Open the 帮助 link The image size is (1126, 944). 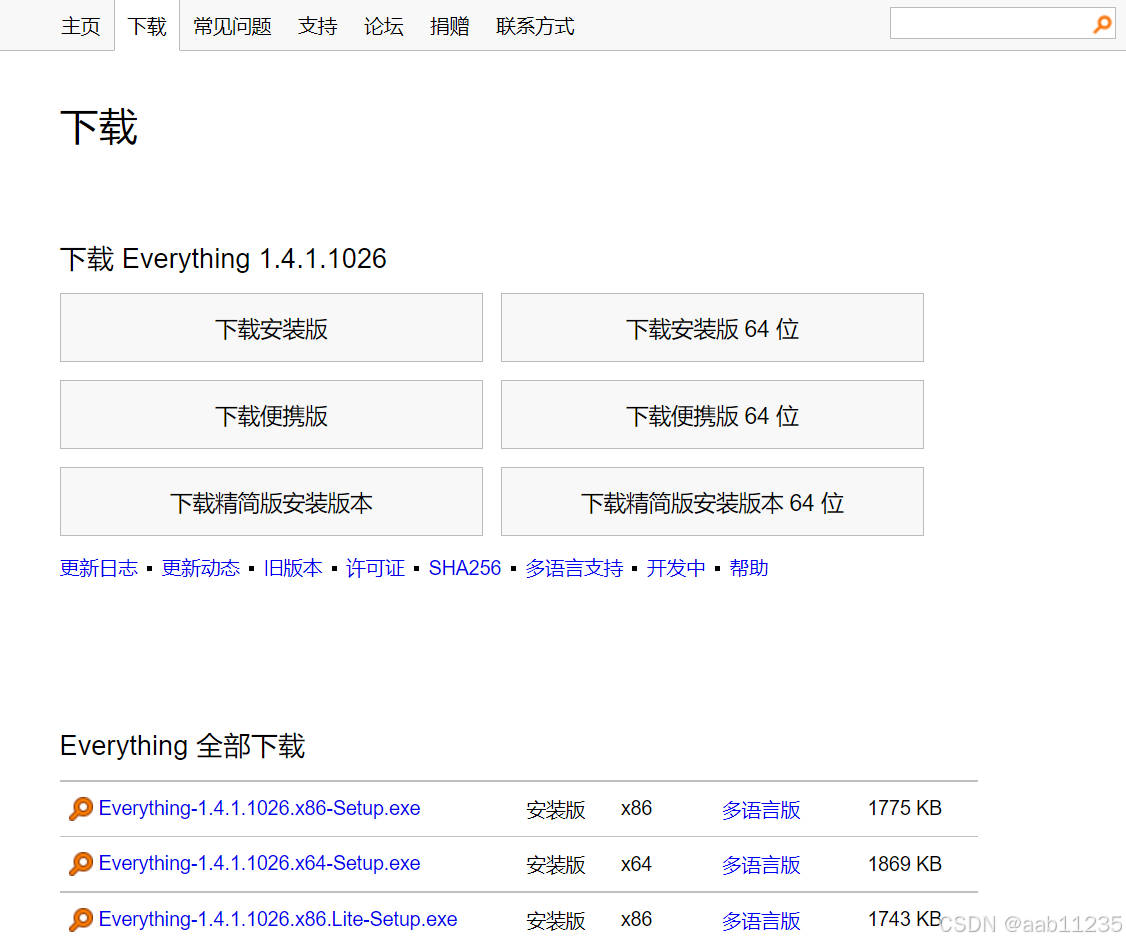tap(749, 568)
